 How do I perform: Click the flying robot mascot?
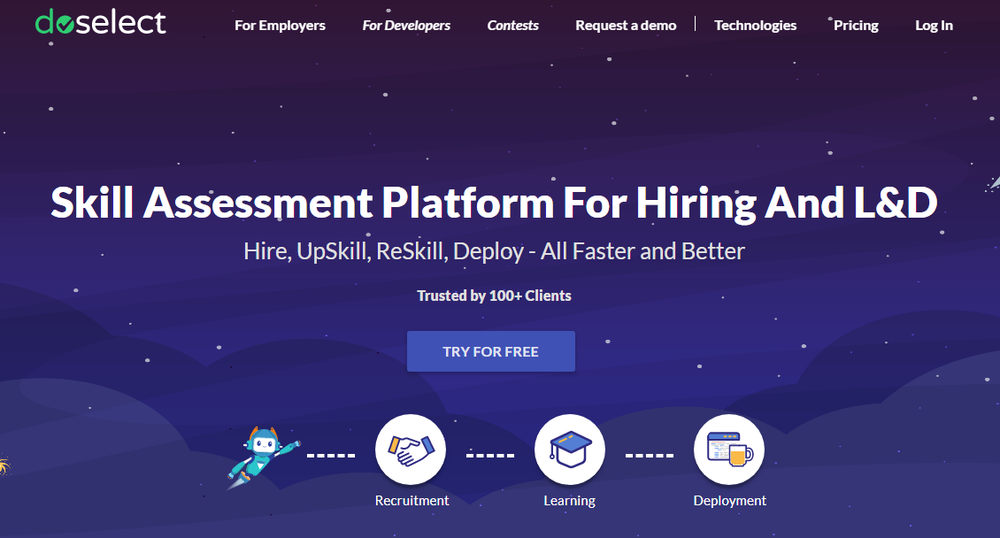tap(263, 456)
